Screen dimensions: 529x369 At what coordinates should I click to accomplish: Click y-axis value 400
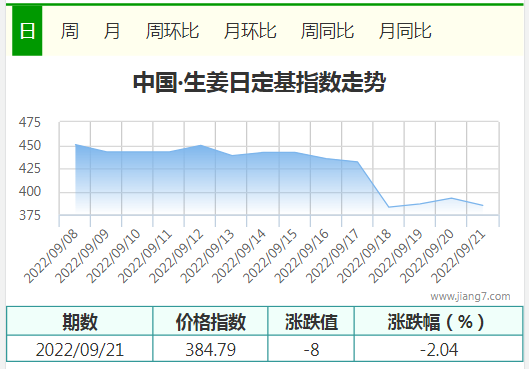(30, 192)
